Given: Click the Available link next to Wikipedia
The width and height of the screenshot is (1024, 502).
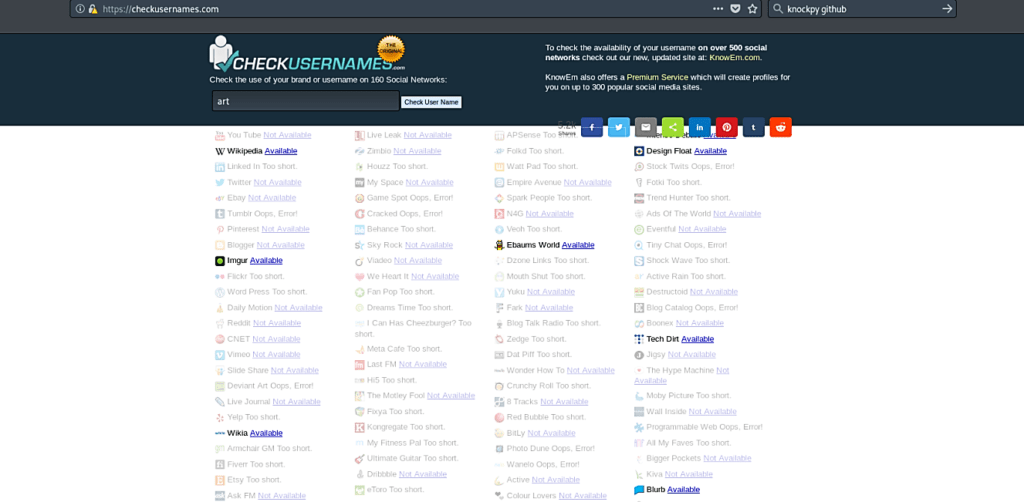Looking at the screenshot, I should coord(281,151).
